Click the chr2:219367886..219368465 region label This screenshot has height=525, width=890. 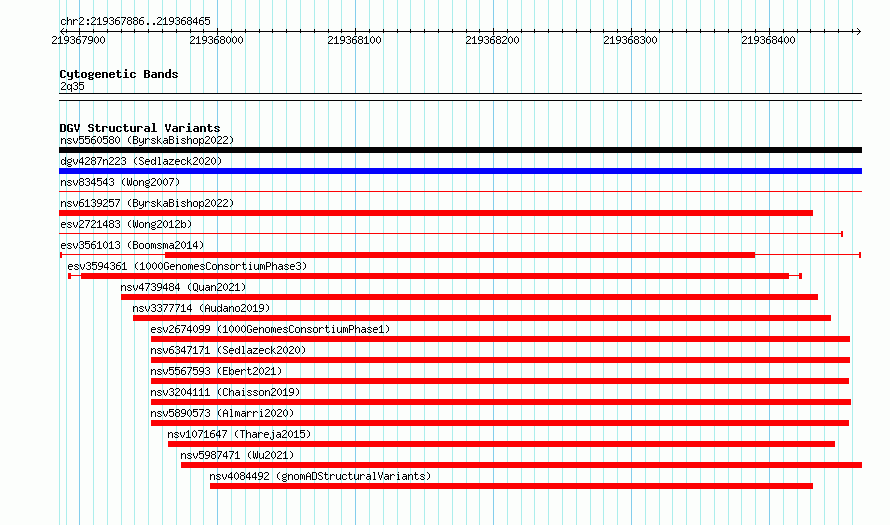tap(135, 22)
